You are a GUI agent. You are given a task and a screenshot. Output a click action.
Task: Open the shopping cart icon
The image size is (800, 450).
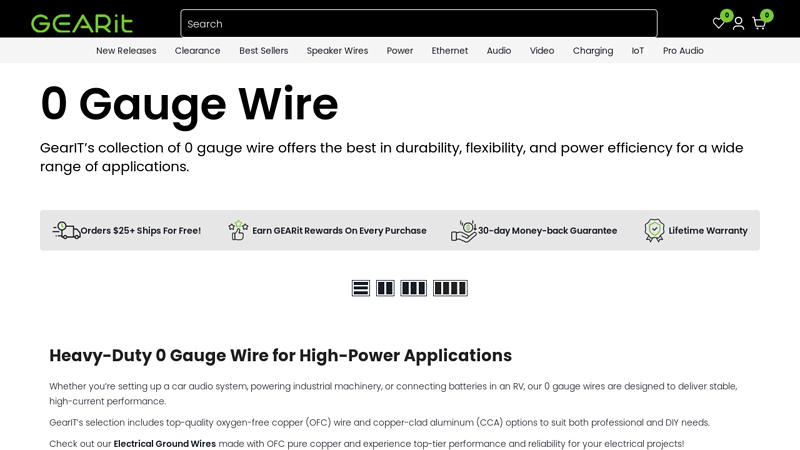(759, 23)
